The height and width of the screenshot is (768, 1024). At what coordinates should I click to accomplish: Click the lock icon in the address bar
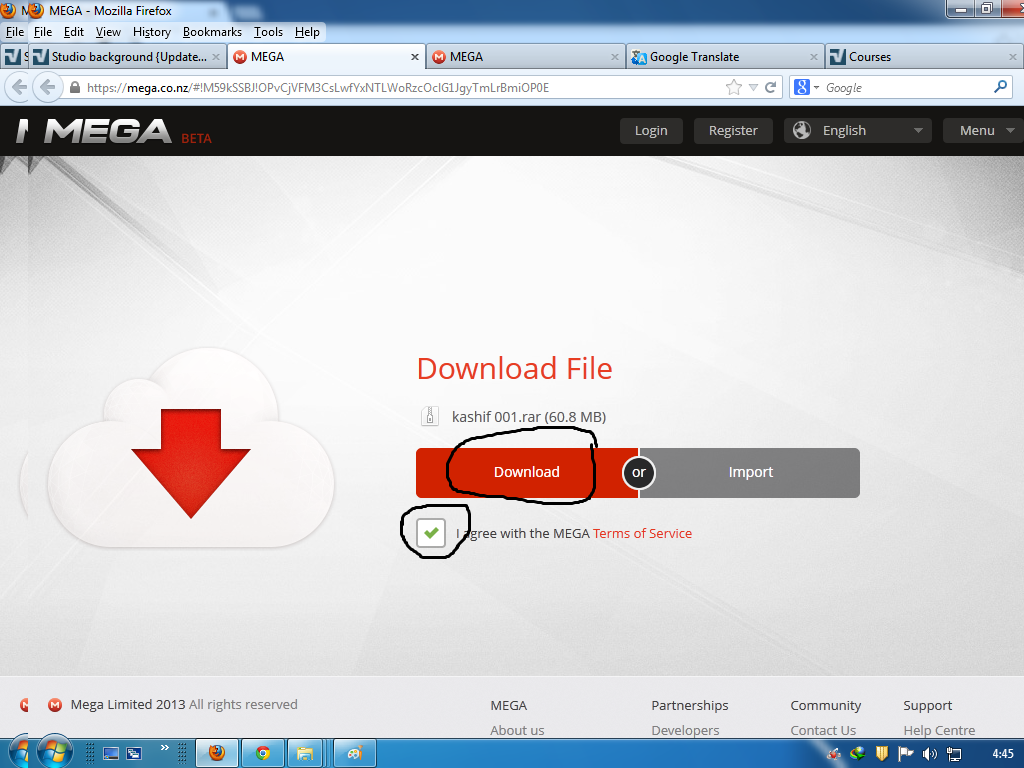tap(75, 88)
